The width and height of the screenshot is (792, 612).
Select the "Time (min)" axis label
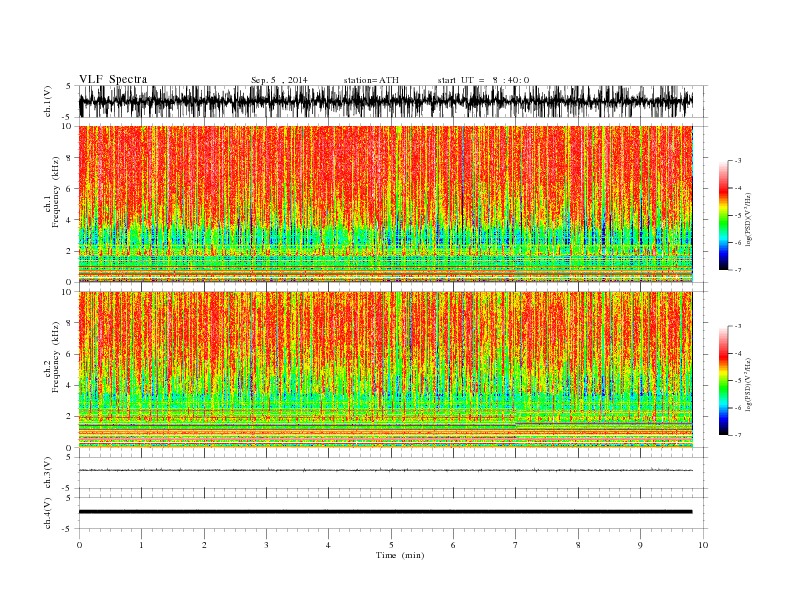click(400, 555)
